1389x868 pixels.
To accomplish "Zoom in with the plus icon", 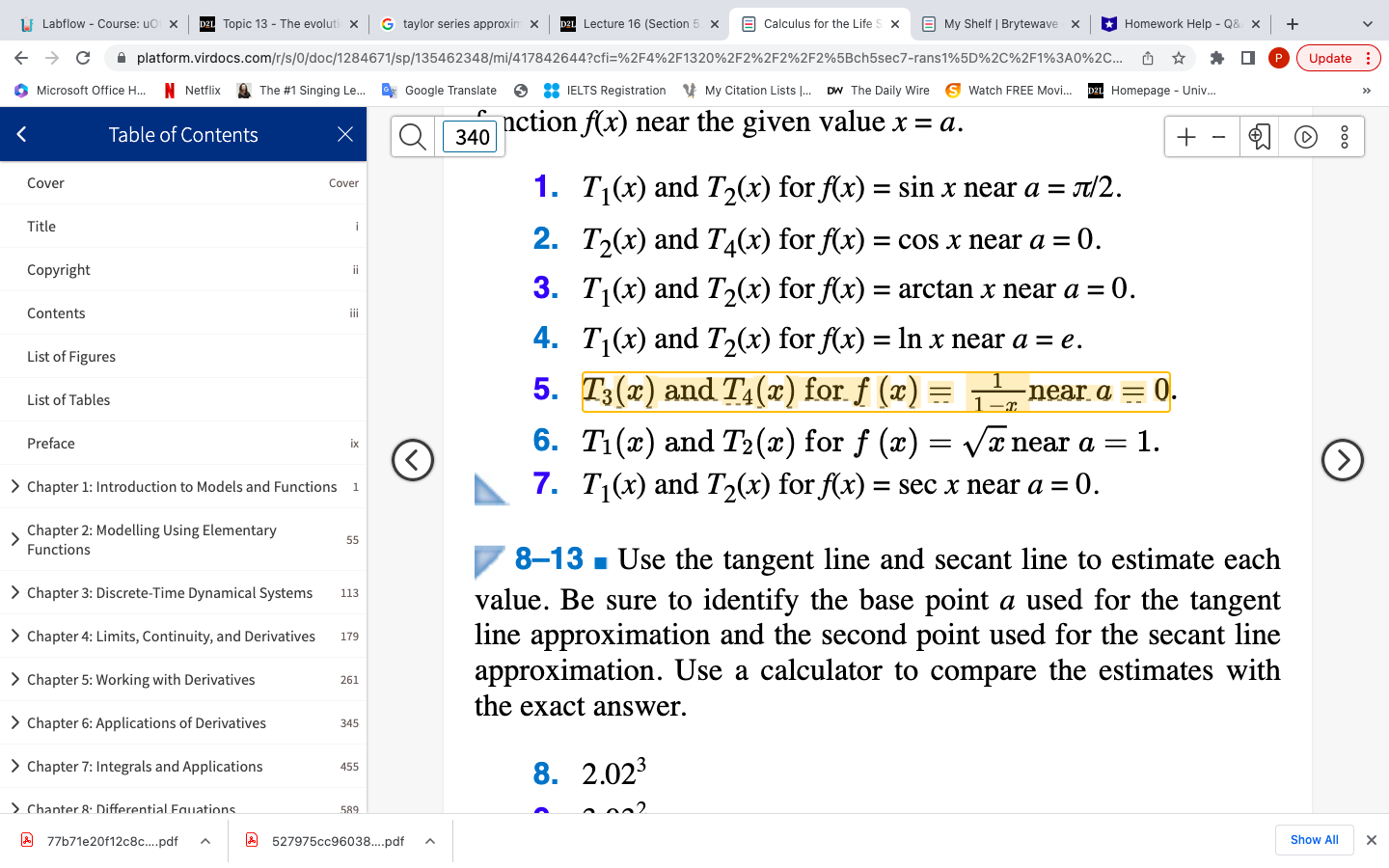I will coord(1185,136).
